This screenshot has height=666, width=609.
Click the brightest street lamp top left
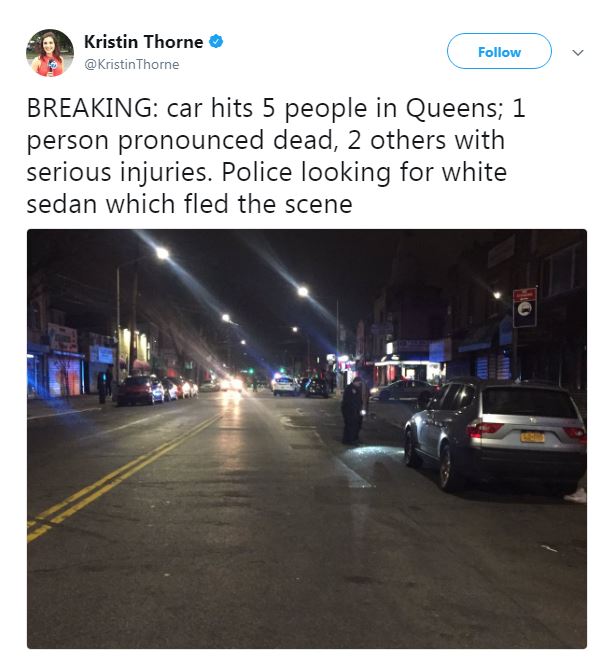point(161,253)
